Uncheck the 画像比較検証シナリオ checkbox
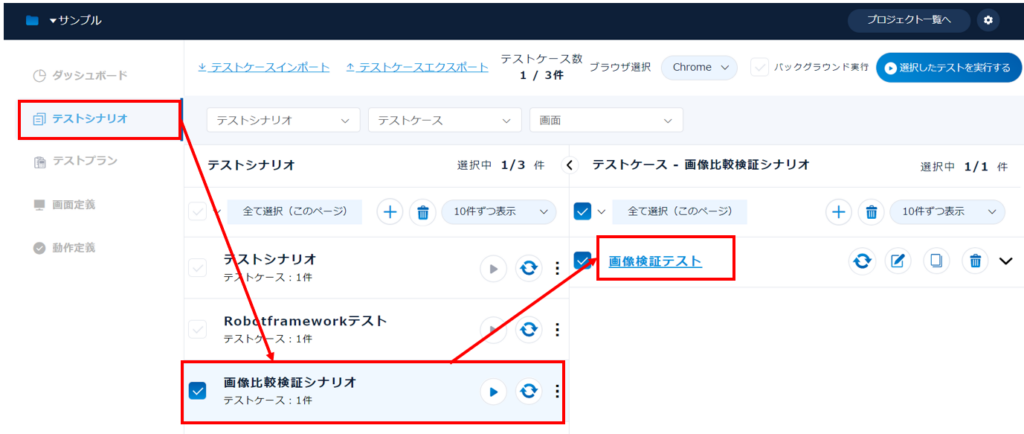This screenshot has height=434, width=1024. click(198, 390)
